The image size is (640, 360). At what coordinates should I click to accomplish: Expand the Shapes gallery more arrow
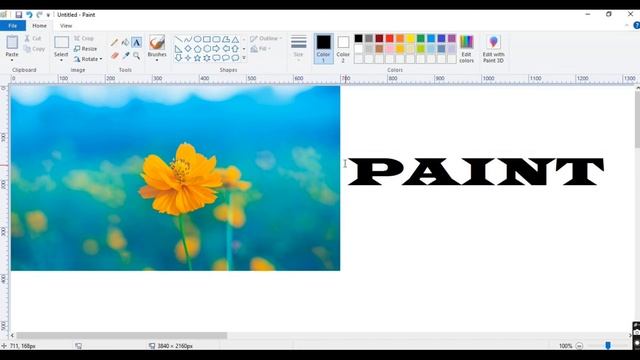244,58
